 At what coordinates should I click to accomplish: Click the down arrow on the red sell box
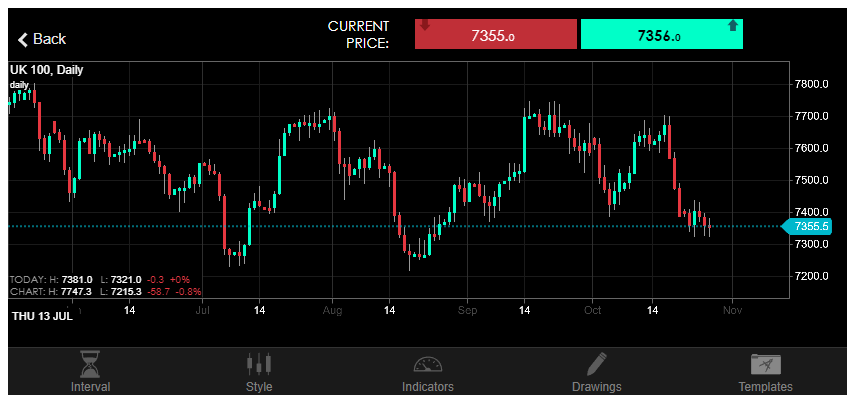click(424, 26)
